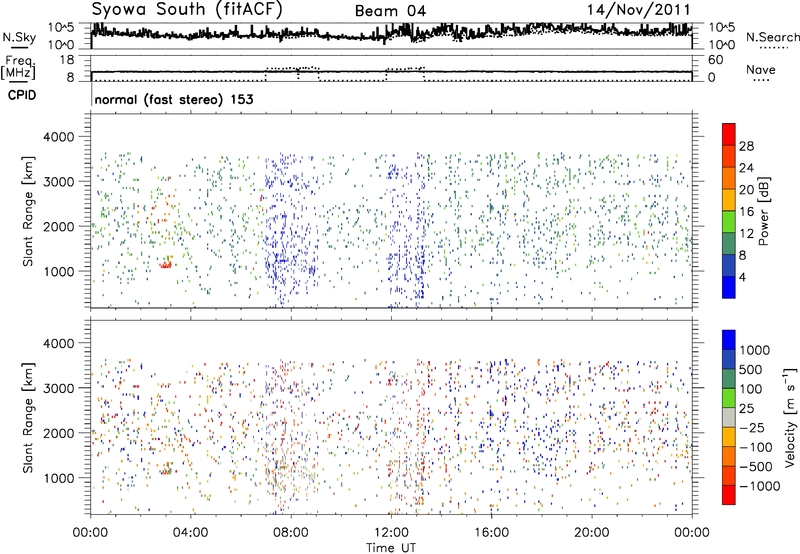Click the '12:00' time tick label
Screen dimensions: 800x554
[391, 533]
